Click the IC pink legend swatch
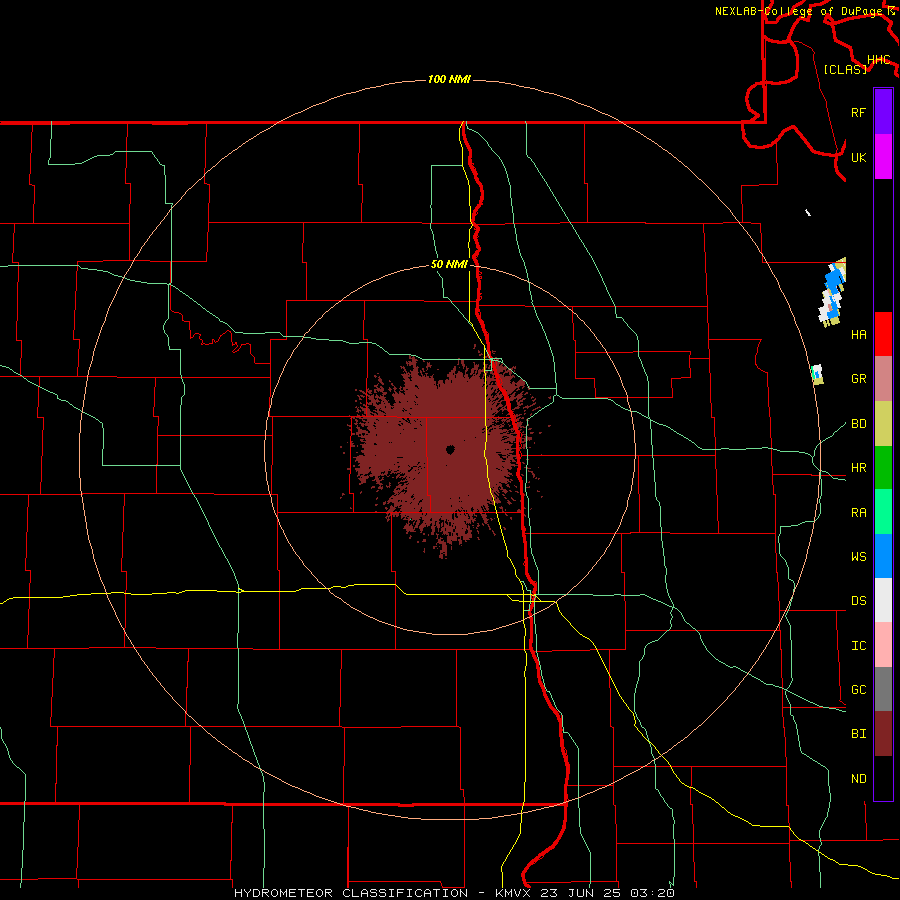The image size is (900, 900). pos(883,645)
